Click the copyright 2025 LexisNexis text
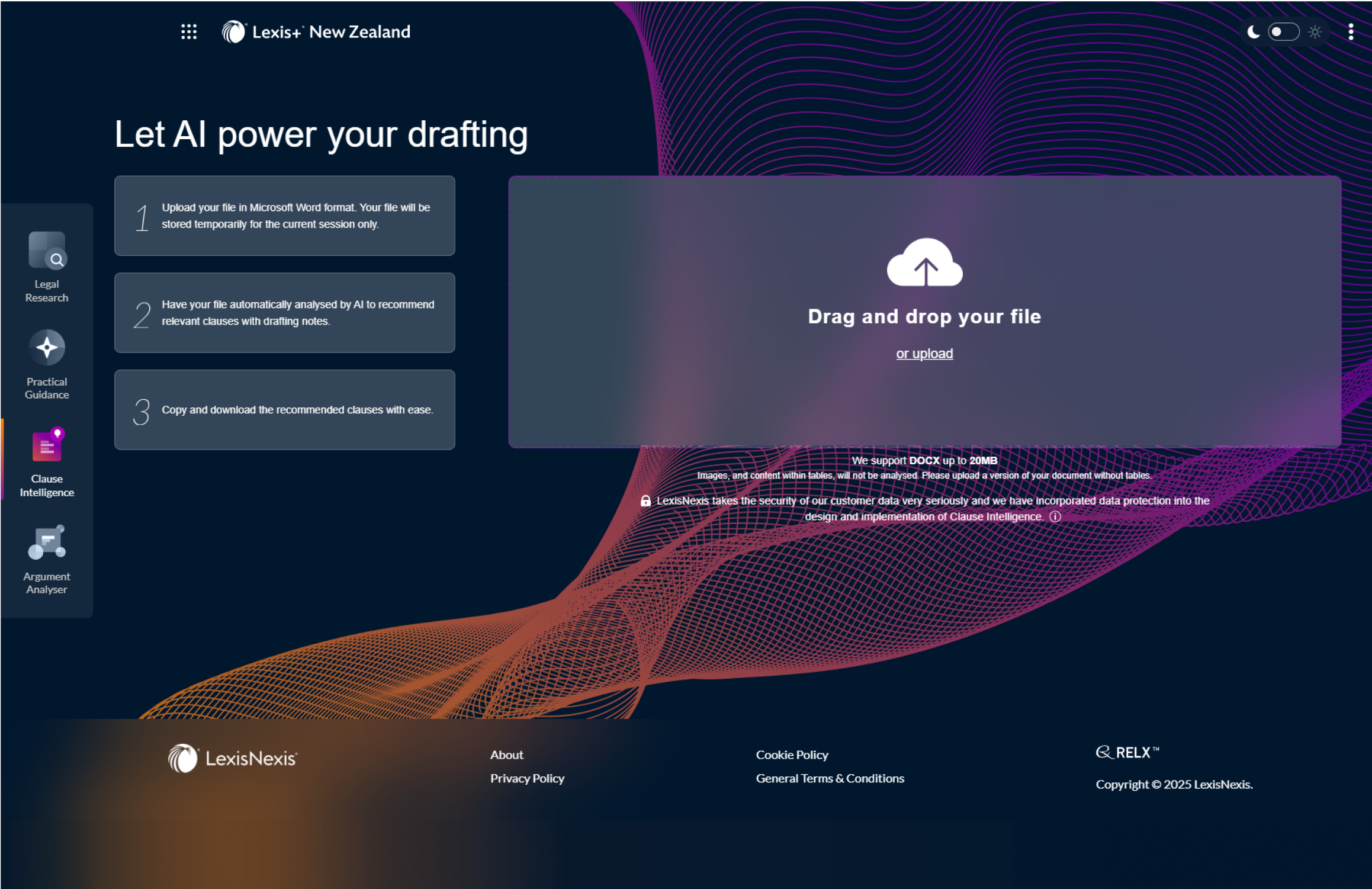1372x889 pixels. click(x=1174, y=785)
